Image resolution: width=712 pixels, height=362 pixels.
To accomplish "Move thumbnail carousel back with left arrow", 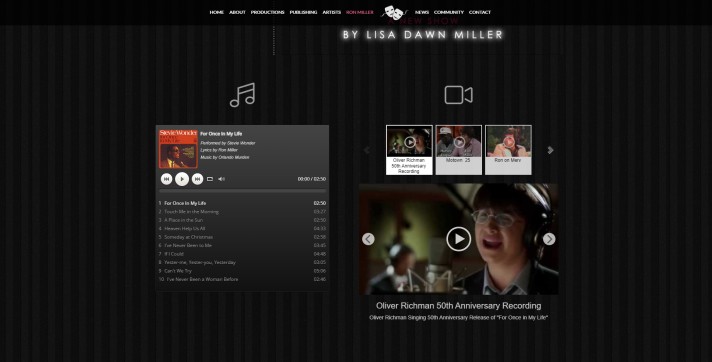I will pos(366,150).
